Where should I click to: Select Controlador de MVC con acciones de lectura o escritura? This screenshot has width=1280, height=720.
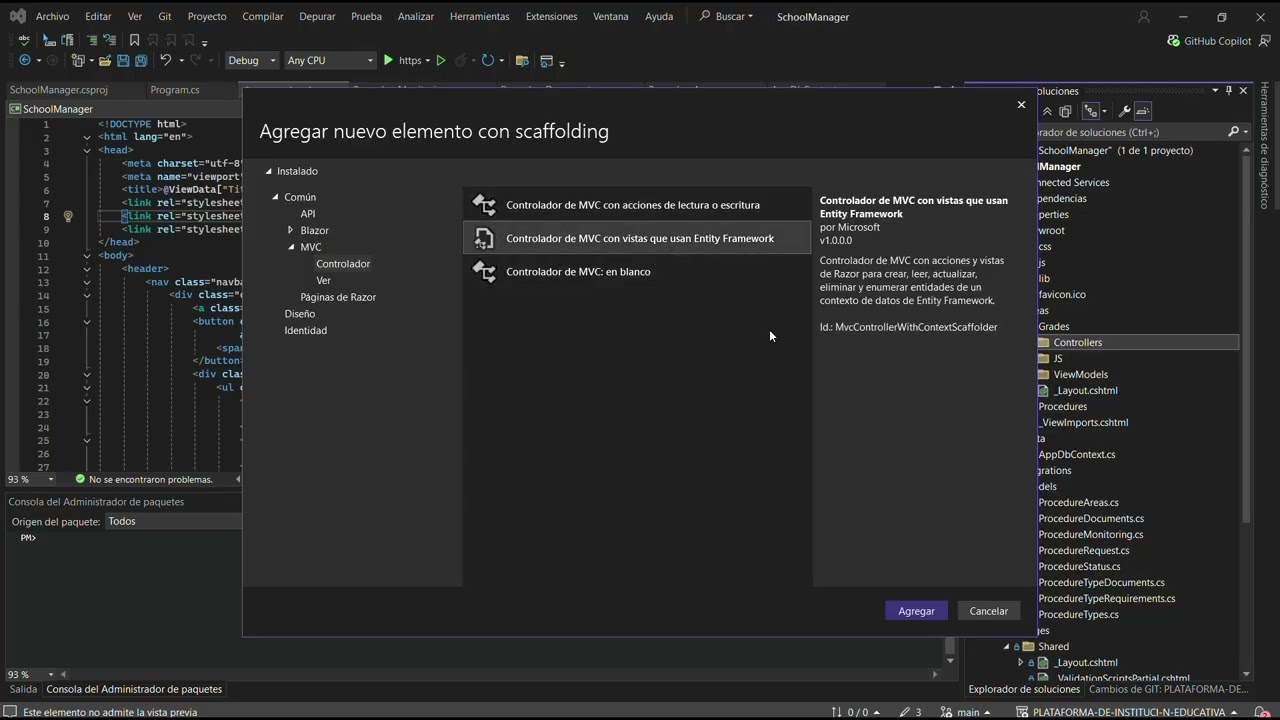[x=637, y=205]
